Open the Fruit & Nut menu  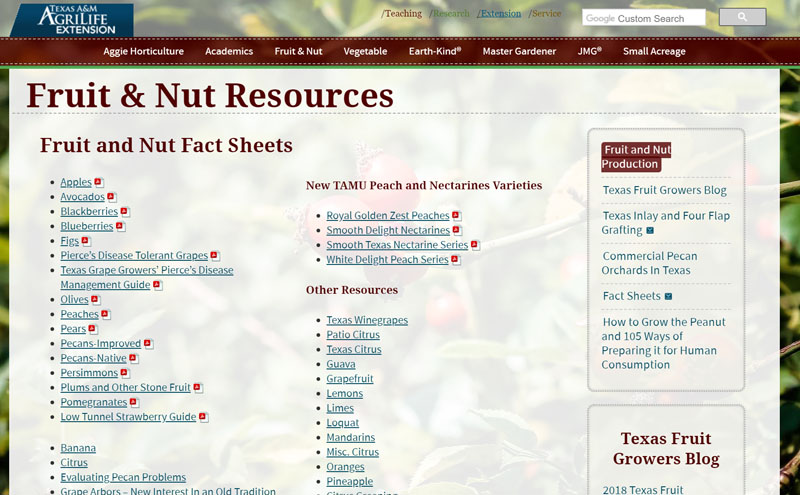[x=298, y=51]
